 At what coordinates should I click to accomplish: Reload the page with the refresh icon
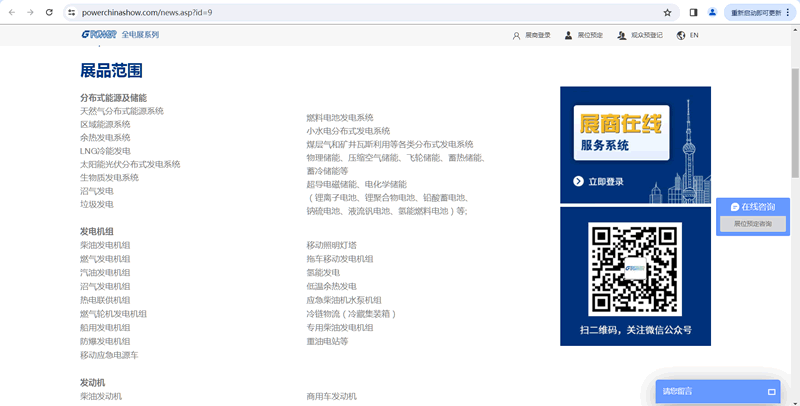tap(49, 12)
